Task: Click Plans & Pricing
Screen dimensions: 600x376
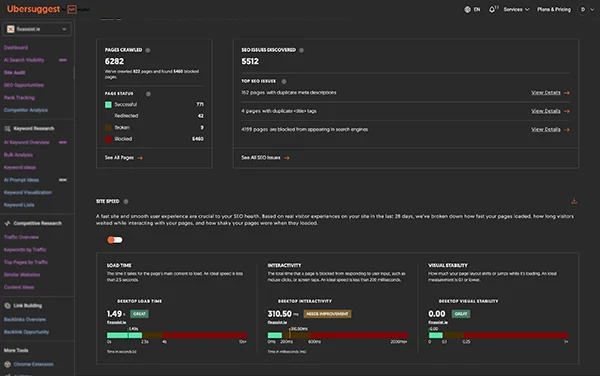Action: click(x=554, y=9)
